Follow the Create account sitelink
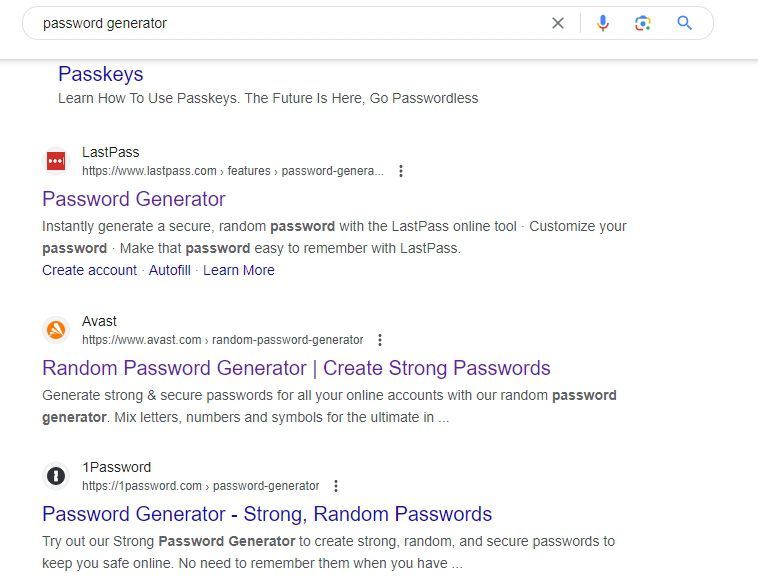 tap(89, 270)
